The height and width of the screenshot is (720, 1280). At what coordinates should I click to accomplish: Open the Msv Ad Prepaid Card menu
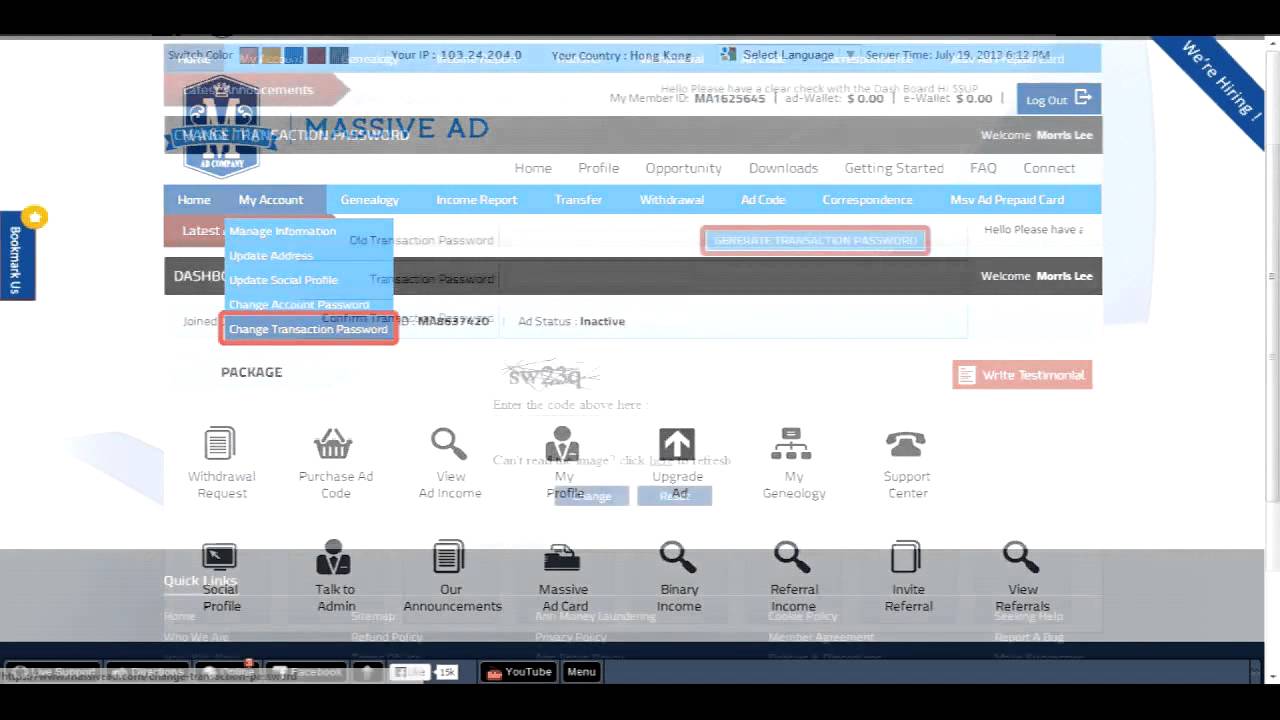click(x=1006, y=200)
